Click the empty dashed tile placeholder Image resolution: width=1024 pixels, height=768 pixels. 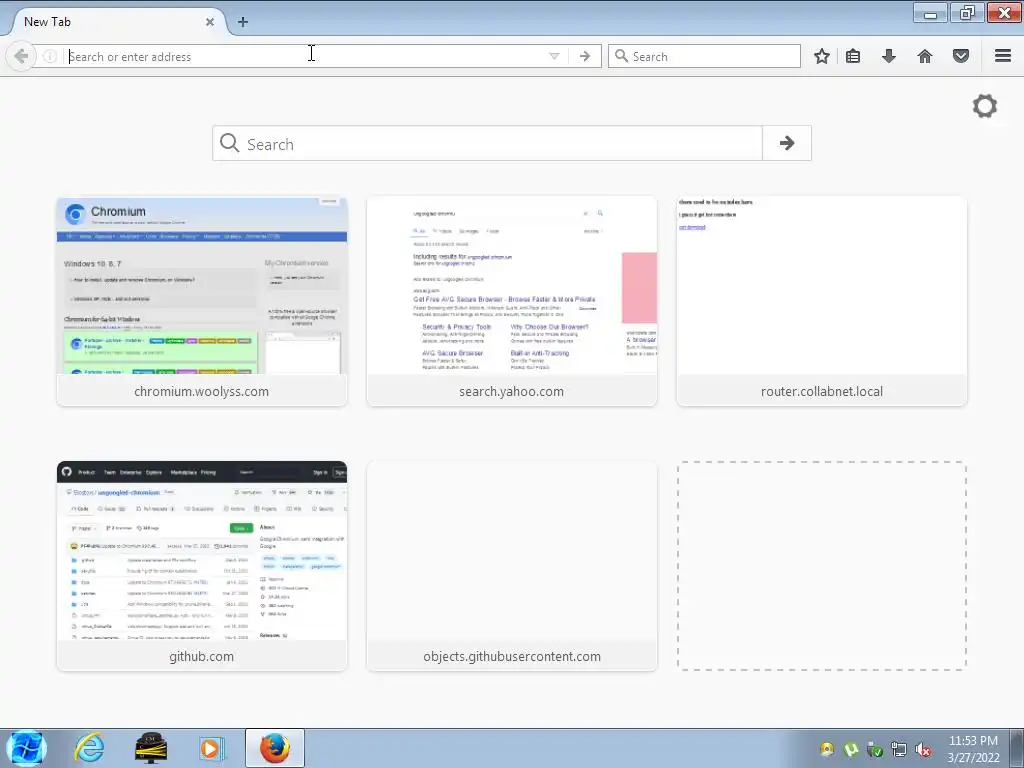tap(822, 566)
